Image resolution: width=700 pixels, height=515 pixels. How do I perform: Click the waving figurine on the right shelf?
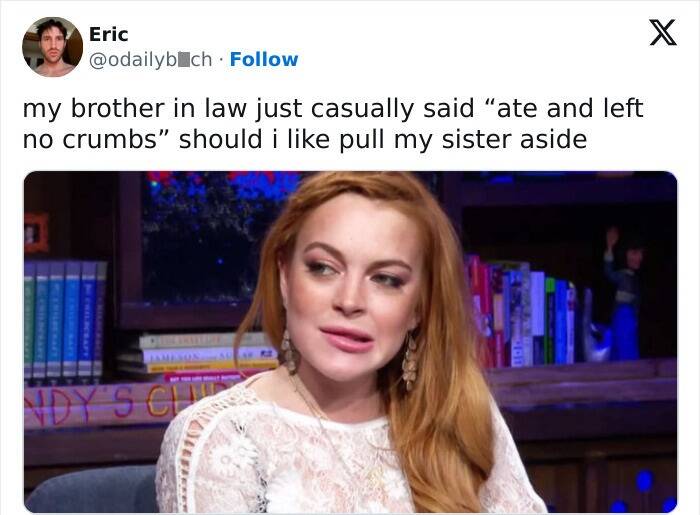pos(623,295)
